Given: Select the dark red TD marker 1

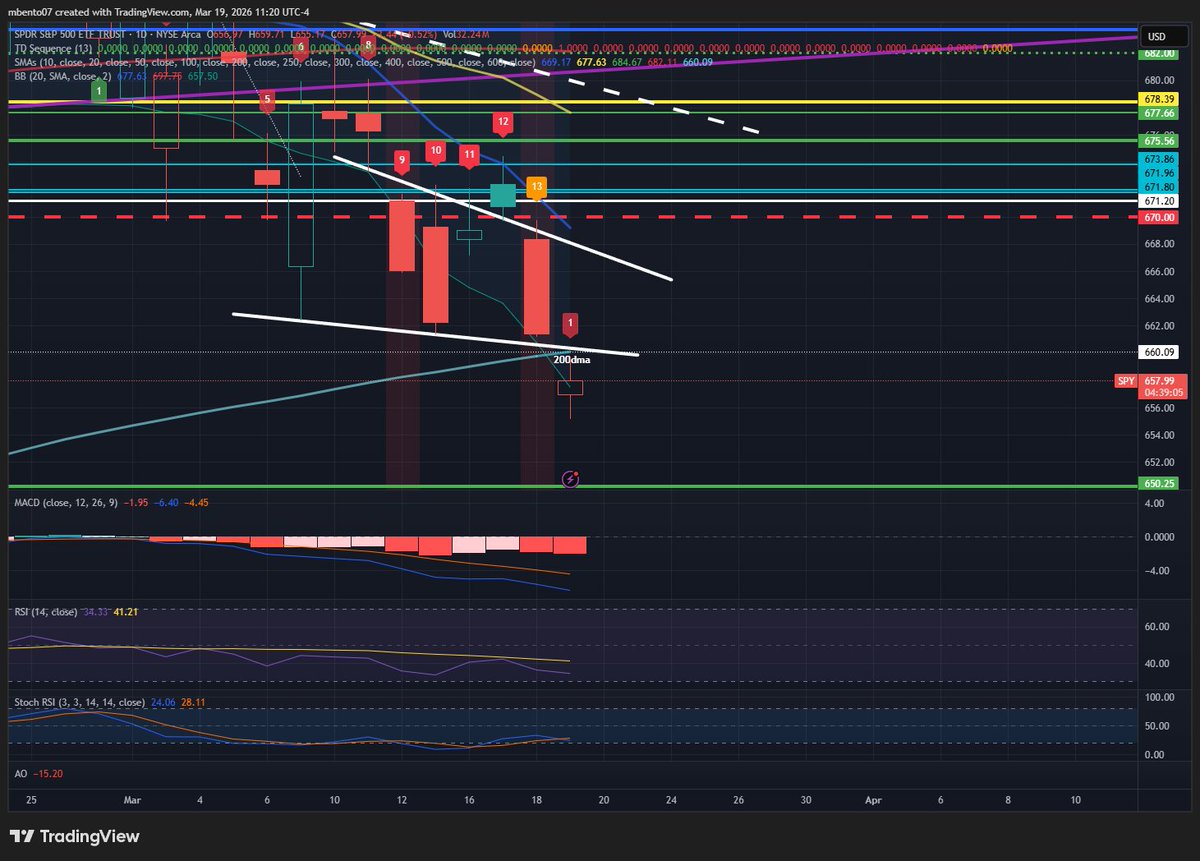Looking at the screenshot, I should (570, 323).
